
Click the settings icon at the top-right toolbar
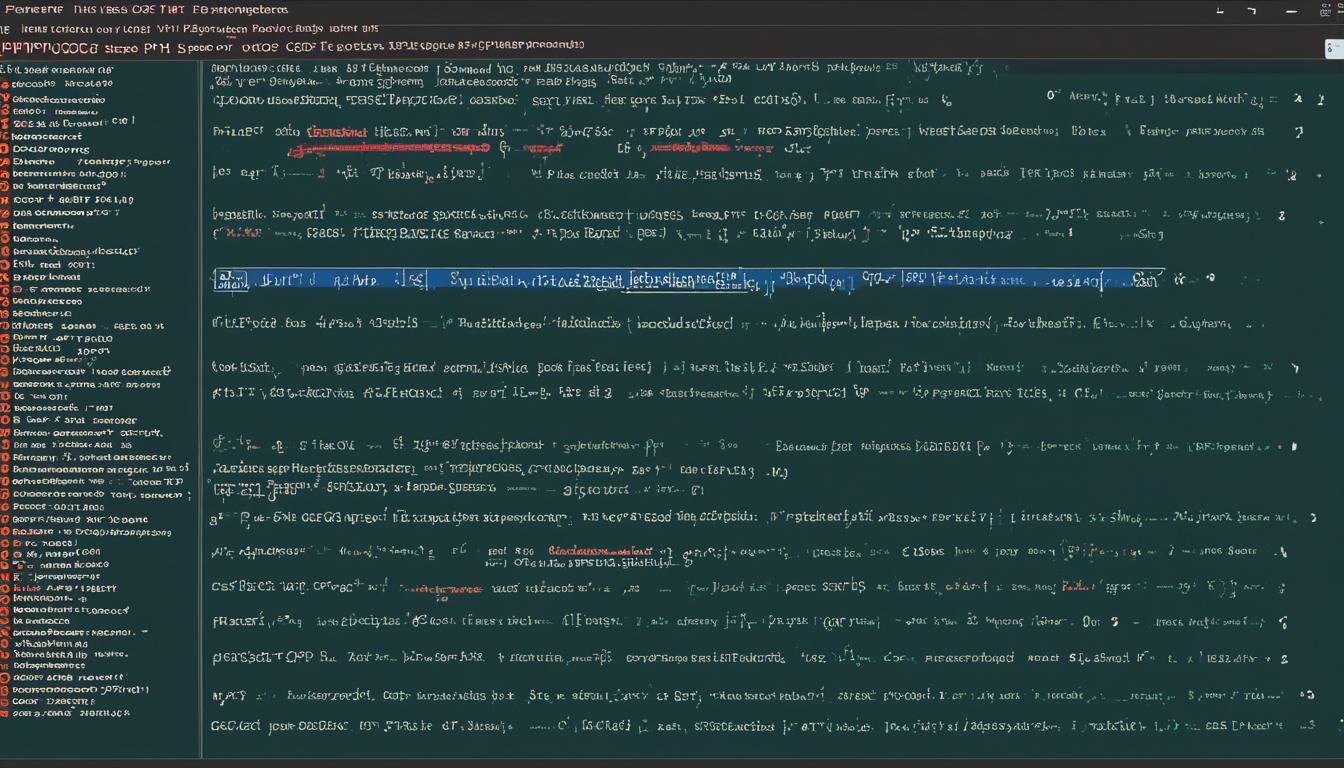point(1325,10)
